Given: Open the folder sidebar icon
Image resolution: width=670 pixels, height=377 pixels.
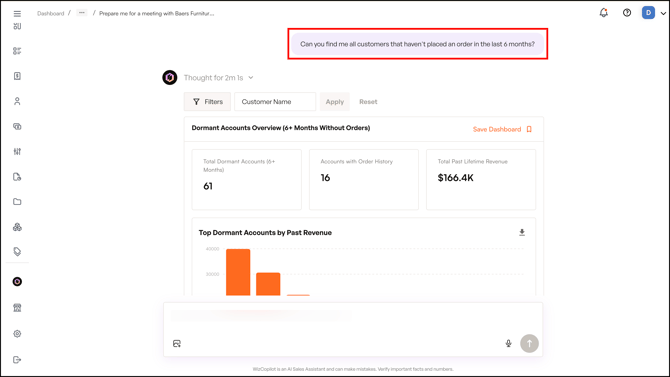Looking at the screenshot, I should tap(17, 202).
